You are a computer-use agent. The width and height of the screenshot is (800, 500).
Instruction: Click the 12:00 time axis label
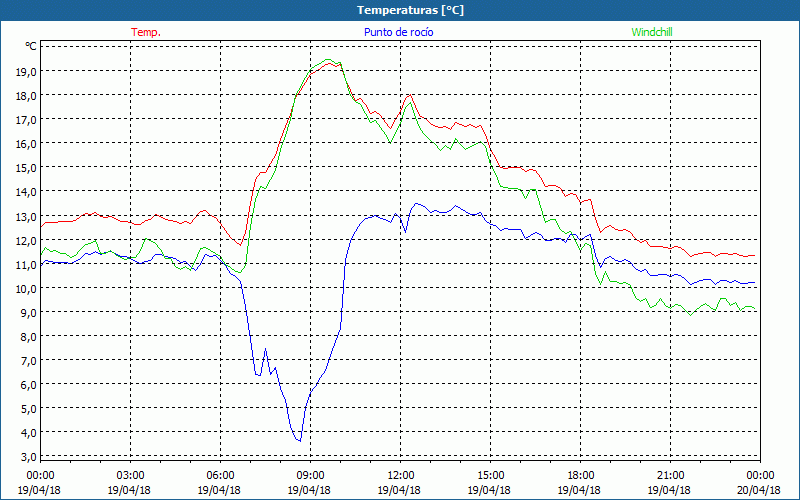[401, 476]
